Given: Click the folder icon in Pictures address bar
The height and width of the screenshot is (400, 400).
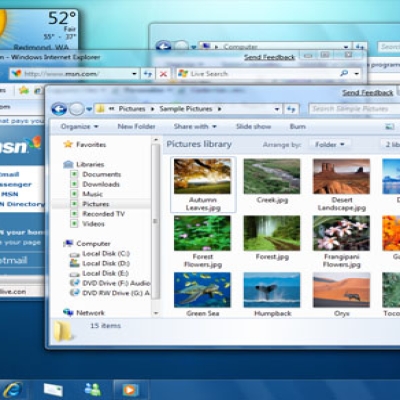Looking at the screenshot, I should tap(100, 109).
